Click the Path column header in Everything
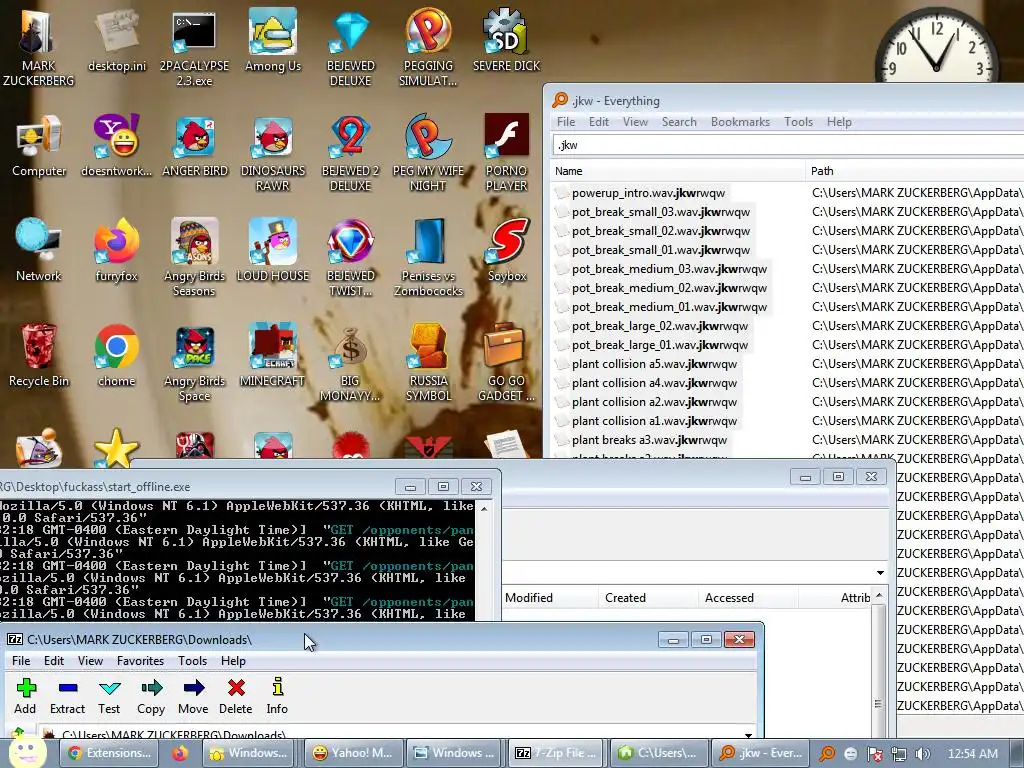This screenshot has width=1024, height=768. [915, 171]
